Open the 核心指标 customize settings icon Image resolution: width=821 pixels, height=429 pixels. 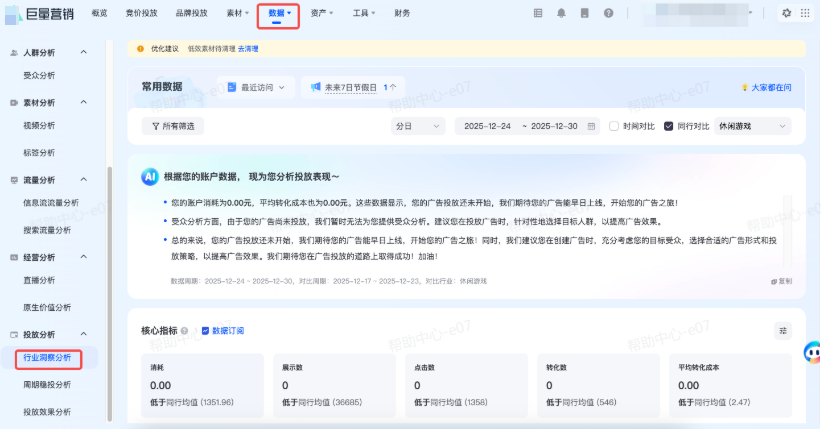point(783,331)
